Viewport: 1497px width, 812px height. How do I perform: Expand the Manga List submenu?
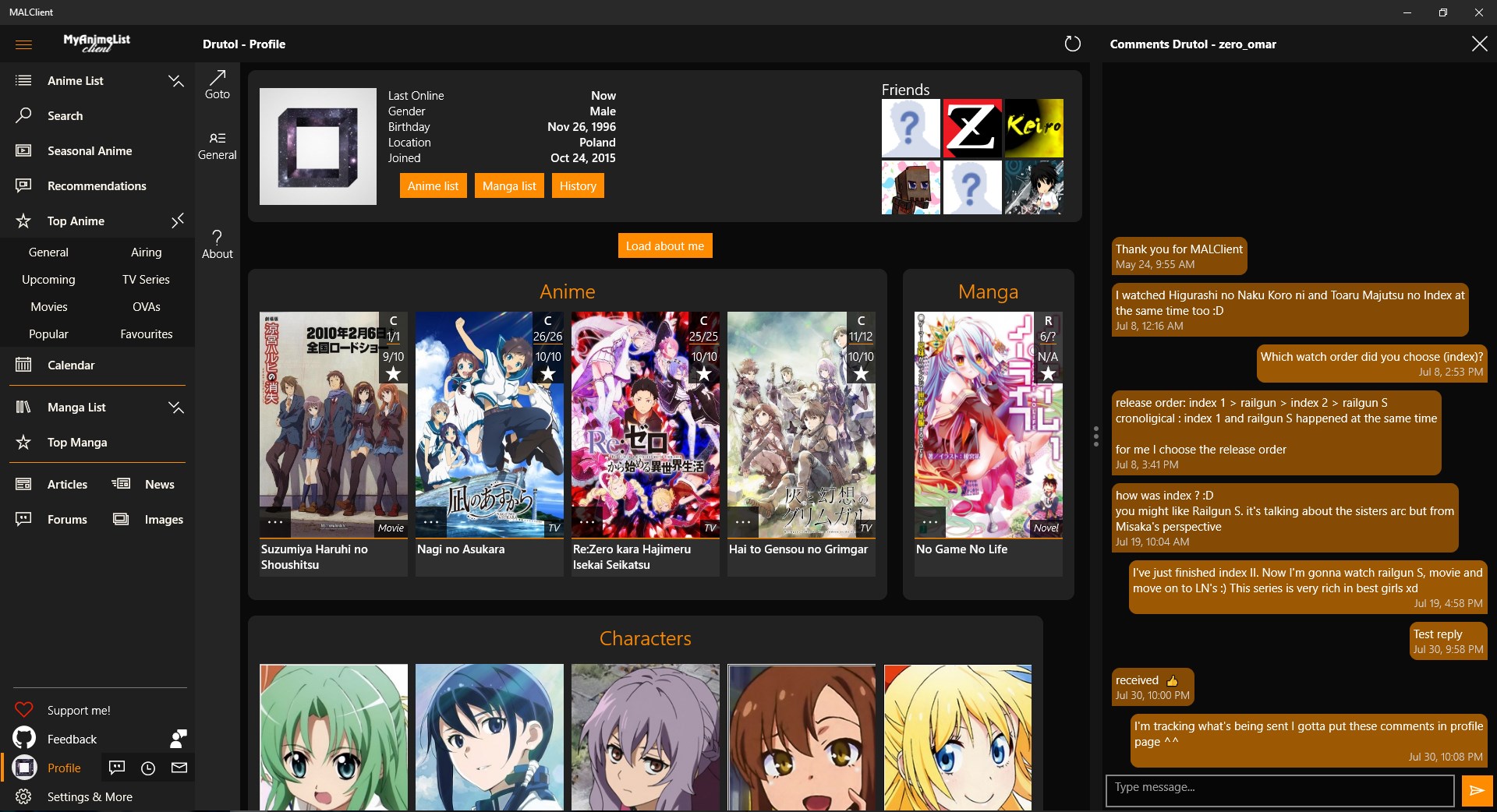(x=177, y=407)
